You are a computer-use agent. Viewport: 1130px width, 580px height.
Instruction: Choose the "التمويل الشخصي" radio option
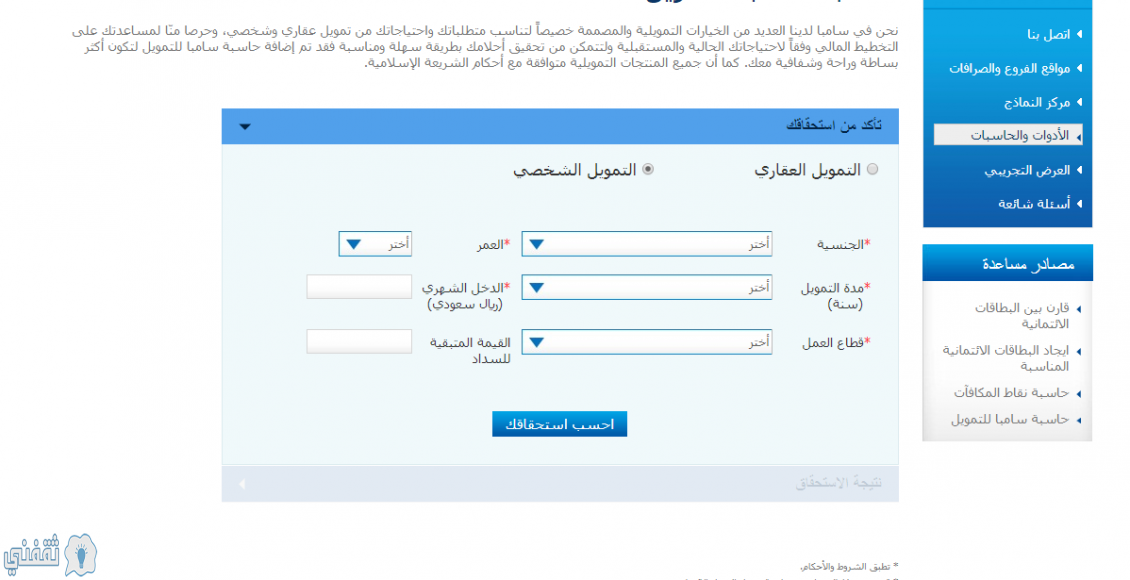pos(648,169)
